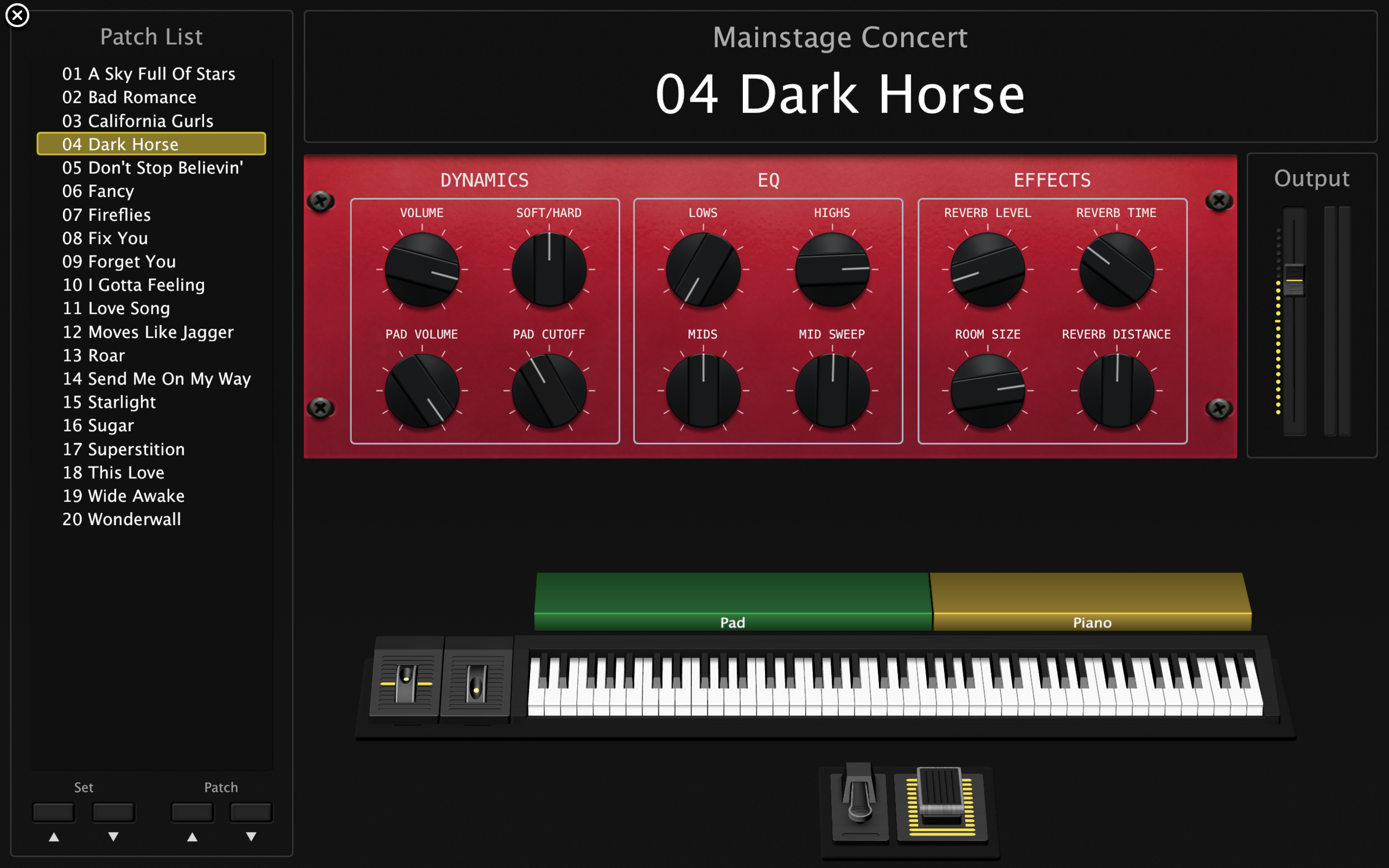Viewport: 1389px width, 868px height.
Task: Click the HIGHS EQ knob
Action: coord(833,269)
